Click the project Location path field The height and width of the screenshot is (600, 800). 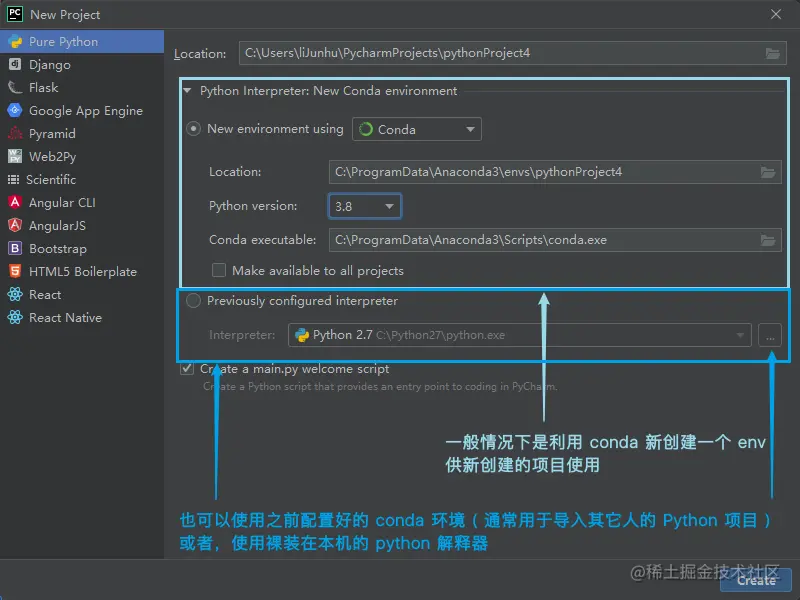512,53
